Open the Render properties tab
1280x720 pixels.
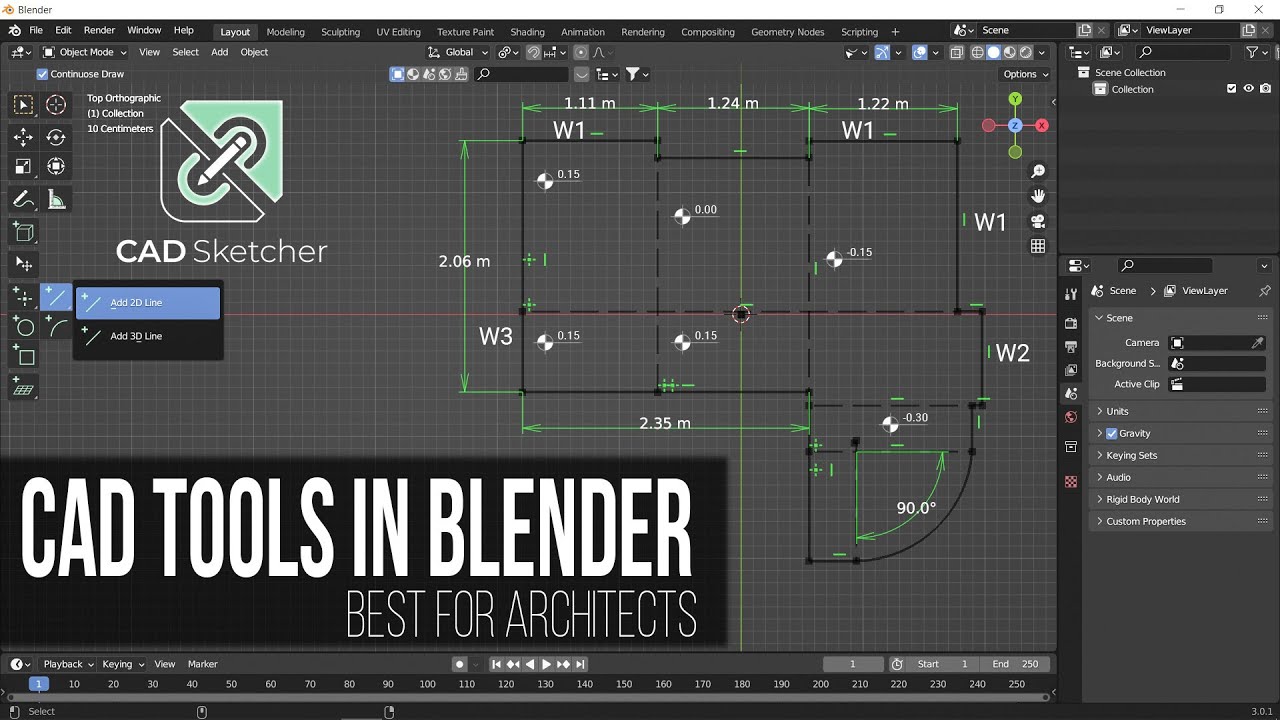pyautogui.click(x=1071, y=323)
